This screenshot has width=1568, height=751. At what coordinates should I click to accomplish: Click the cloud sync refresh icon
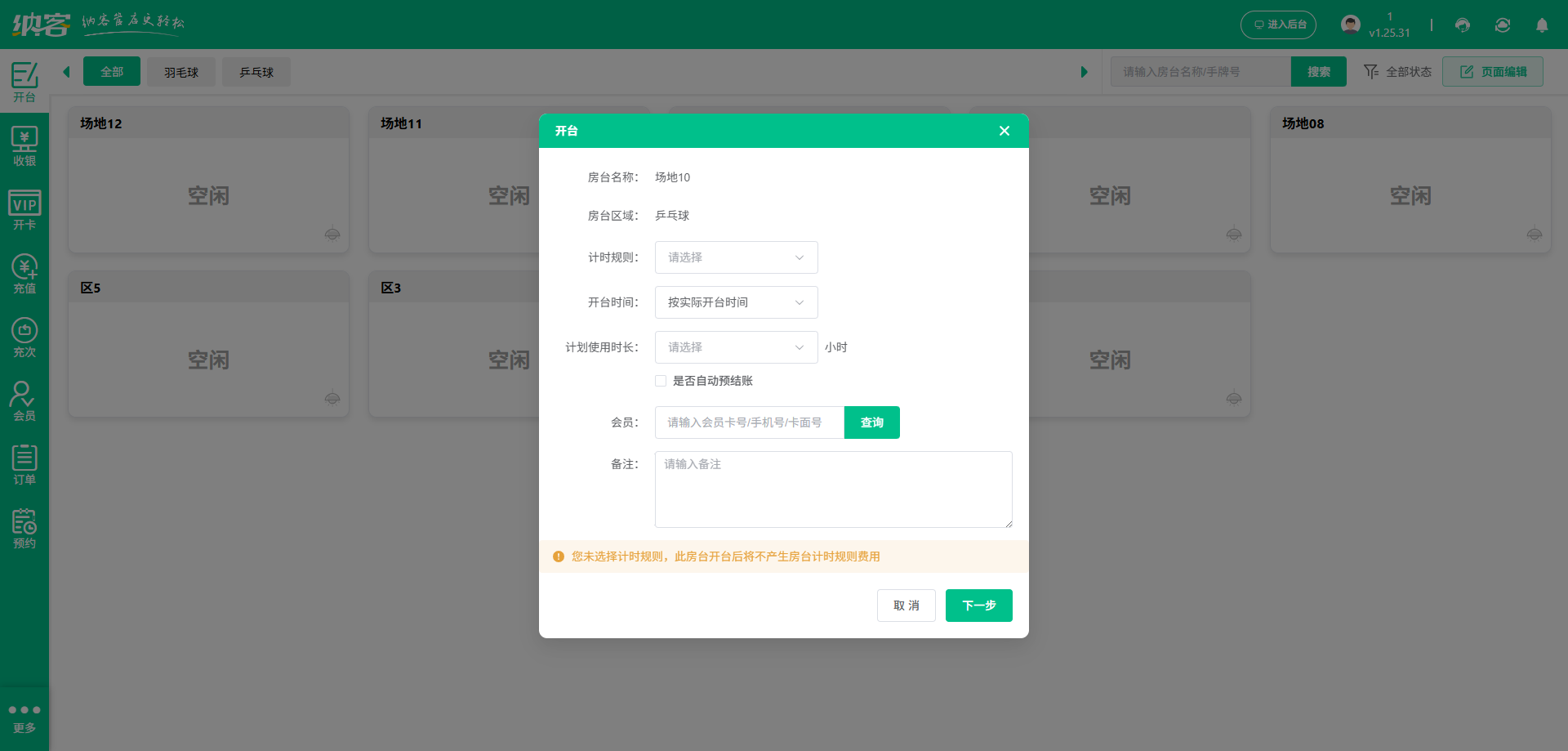1503,25
